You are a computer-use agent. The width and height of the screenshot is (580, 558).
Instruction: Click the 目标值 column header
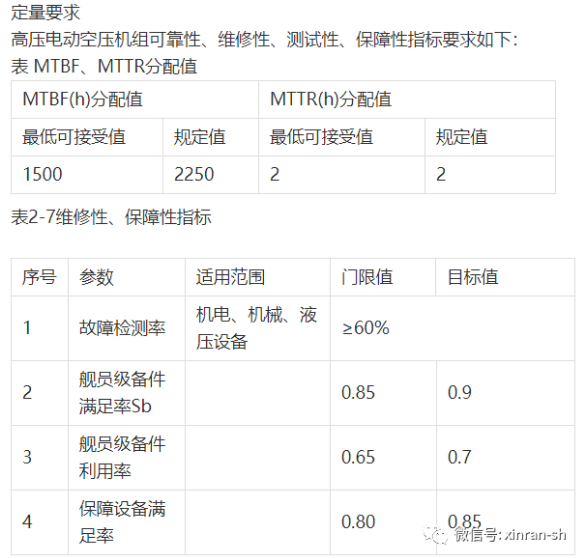click(505, 277)
